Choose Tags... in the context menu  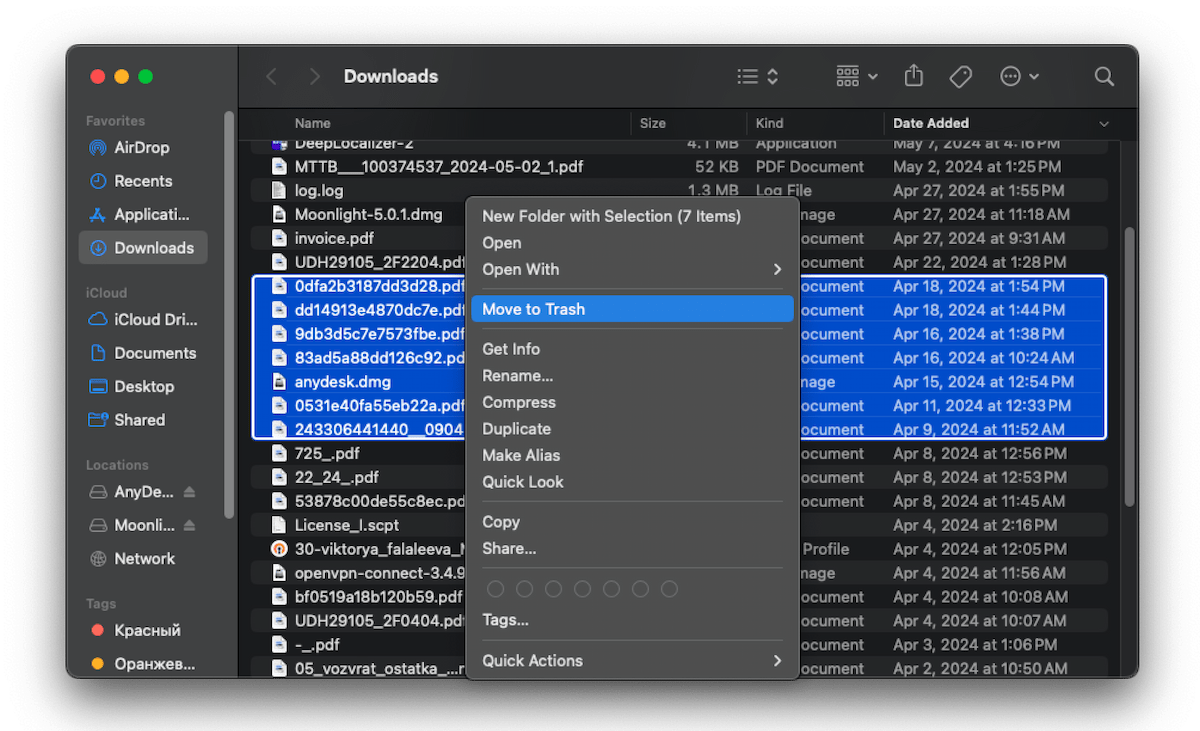point(632,620)
